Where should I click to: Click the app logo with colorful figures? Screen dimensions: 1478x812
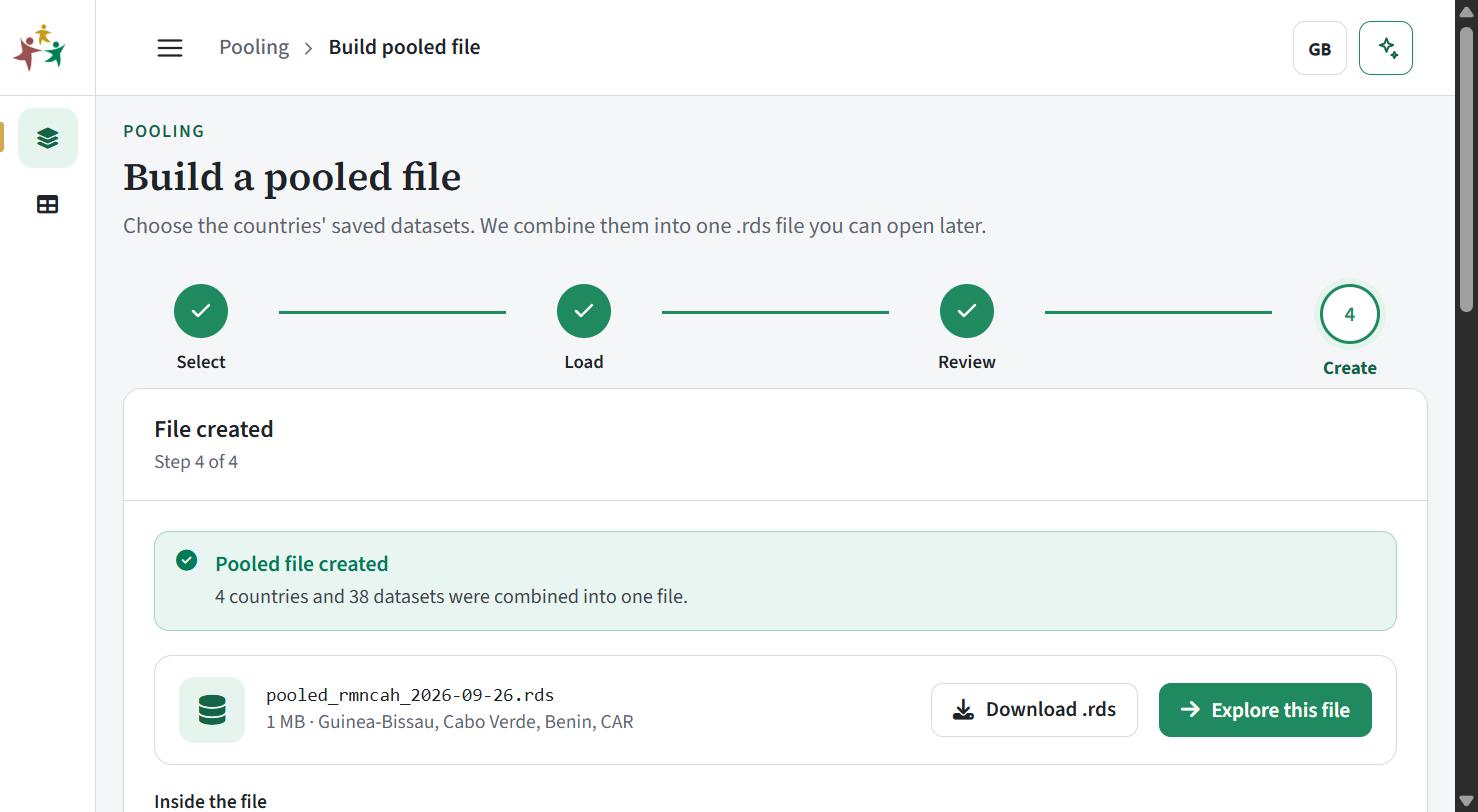(x=39, y=47)
